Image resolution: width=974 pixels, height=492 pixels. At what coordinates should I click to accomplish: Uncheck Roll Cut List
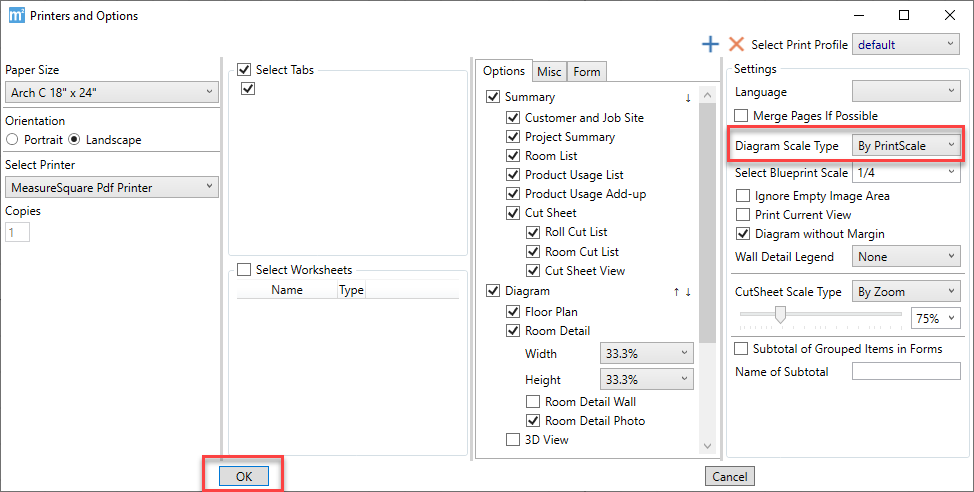coord(533,232)
